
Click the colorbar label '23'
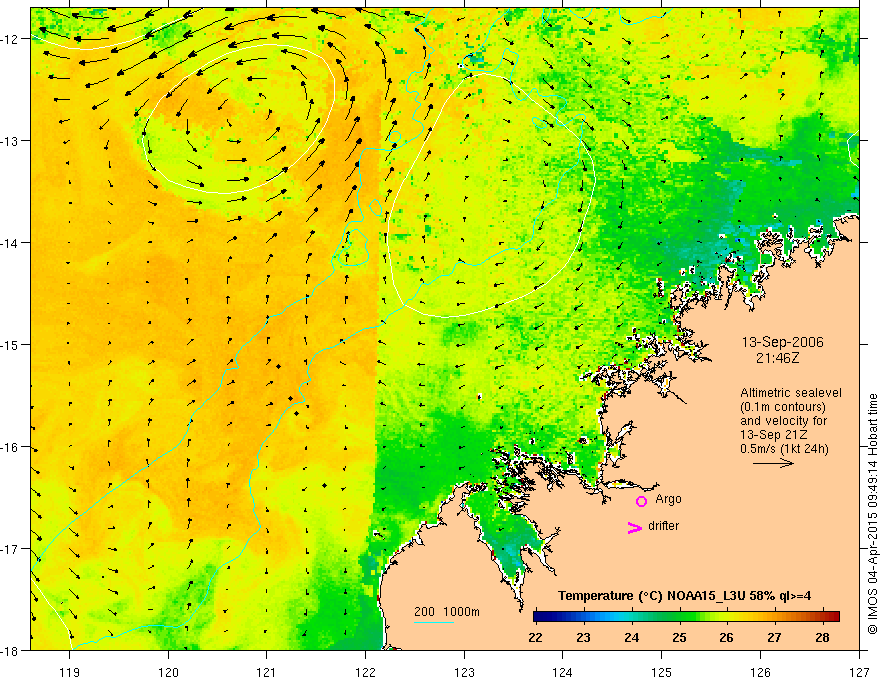click(584, 638)
